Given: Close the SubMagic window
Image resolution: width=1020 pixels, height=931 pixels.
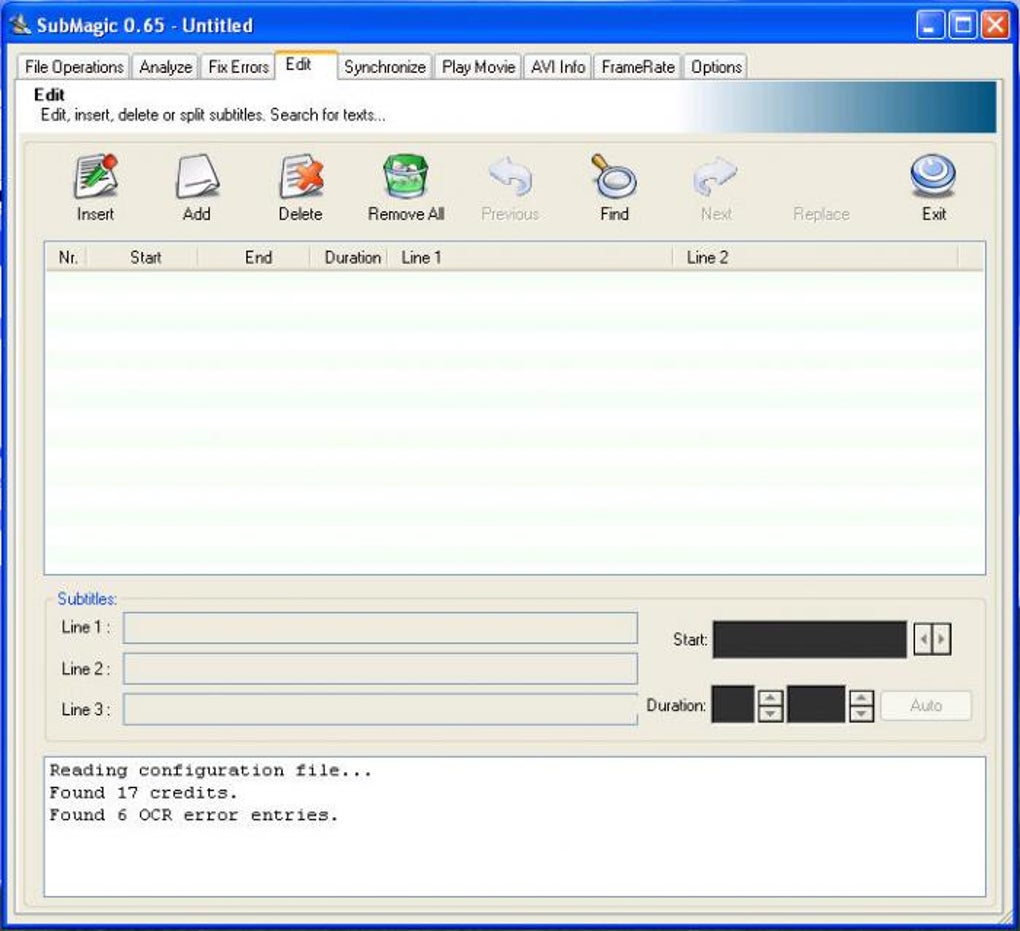Looking at the screenshot, I should [x=995, y=25].
